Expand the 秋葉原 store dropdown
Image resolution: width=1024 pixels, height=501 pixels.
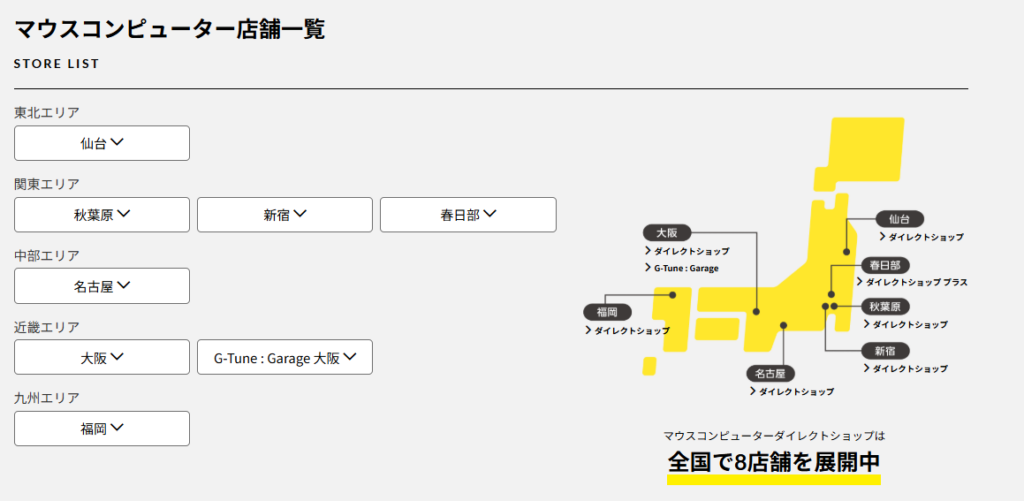click(102, 214)
